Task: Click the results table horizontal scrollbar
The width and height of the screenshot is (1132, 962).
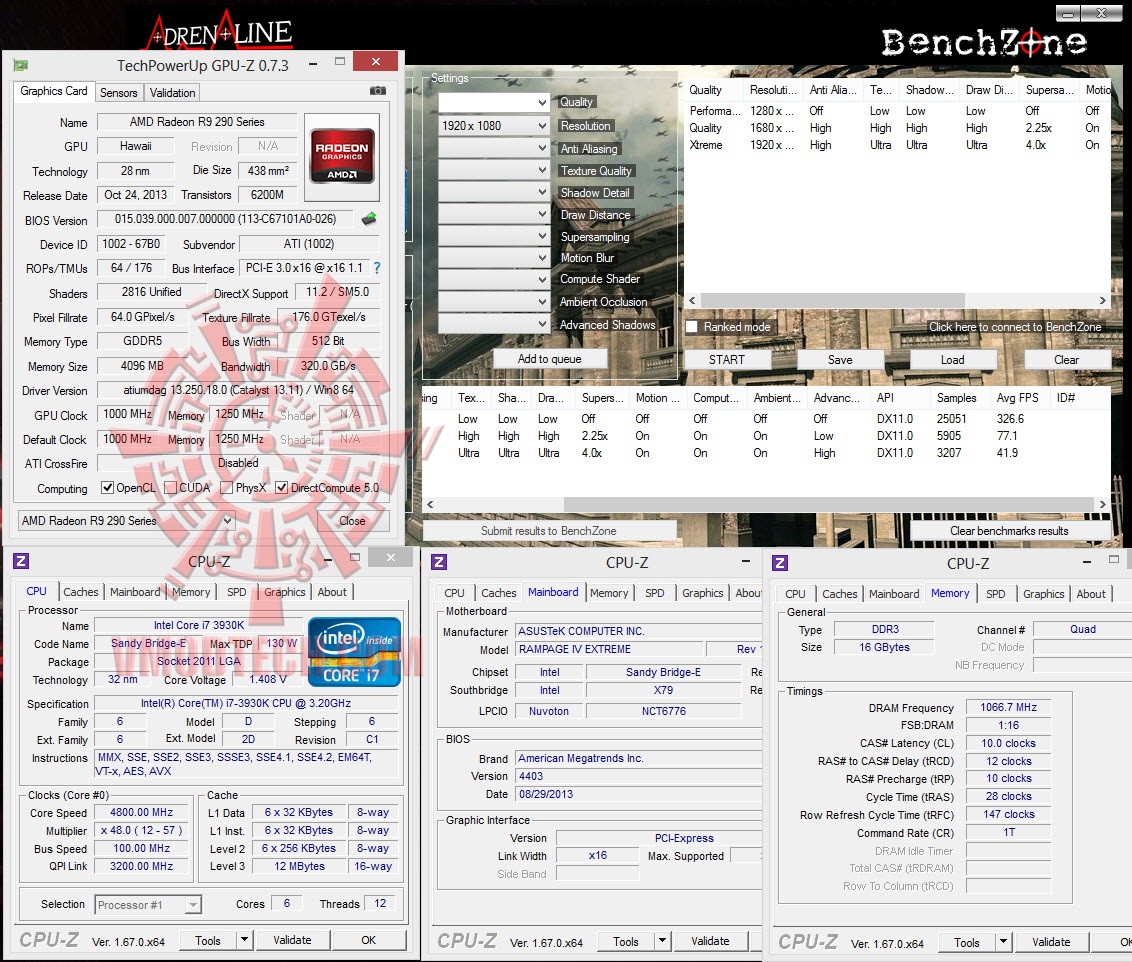Action: pos(829,504)
